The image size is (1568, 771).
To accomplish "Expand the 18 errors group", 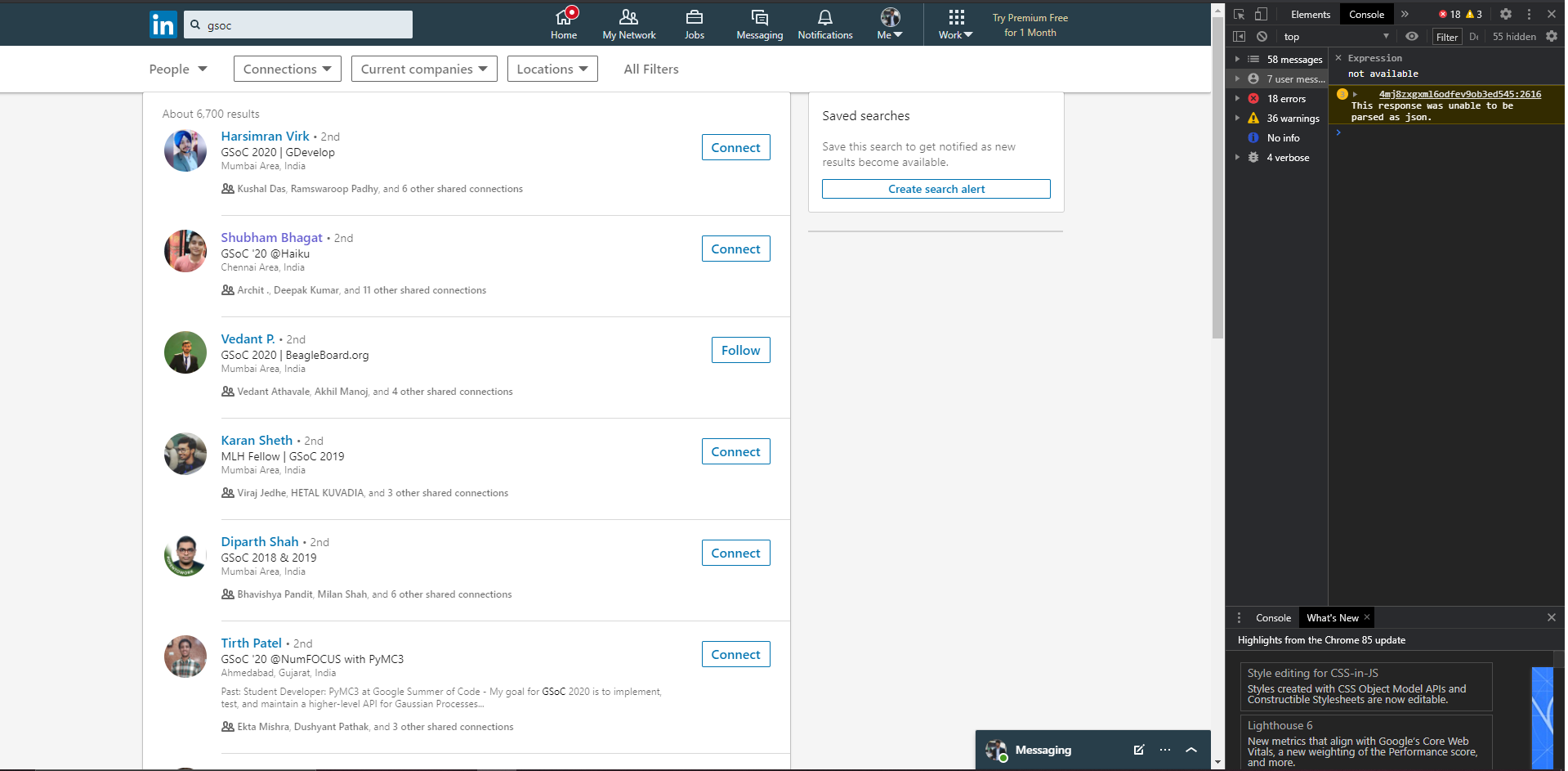I will pyautogui.click(x=1237, y=98).
